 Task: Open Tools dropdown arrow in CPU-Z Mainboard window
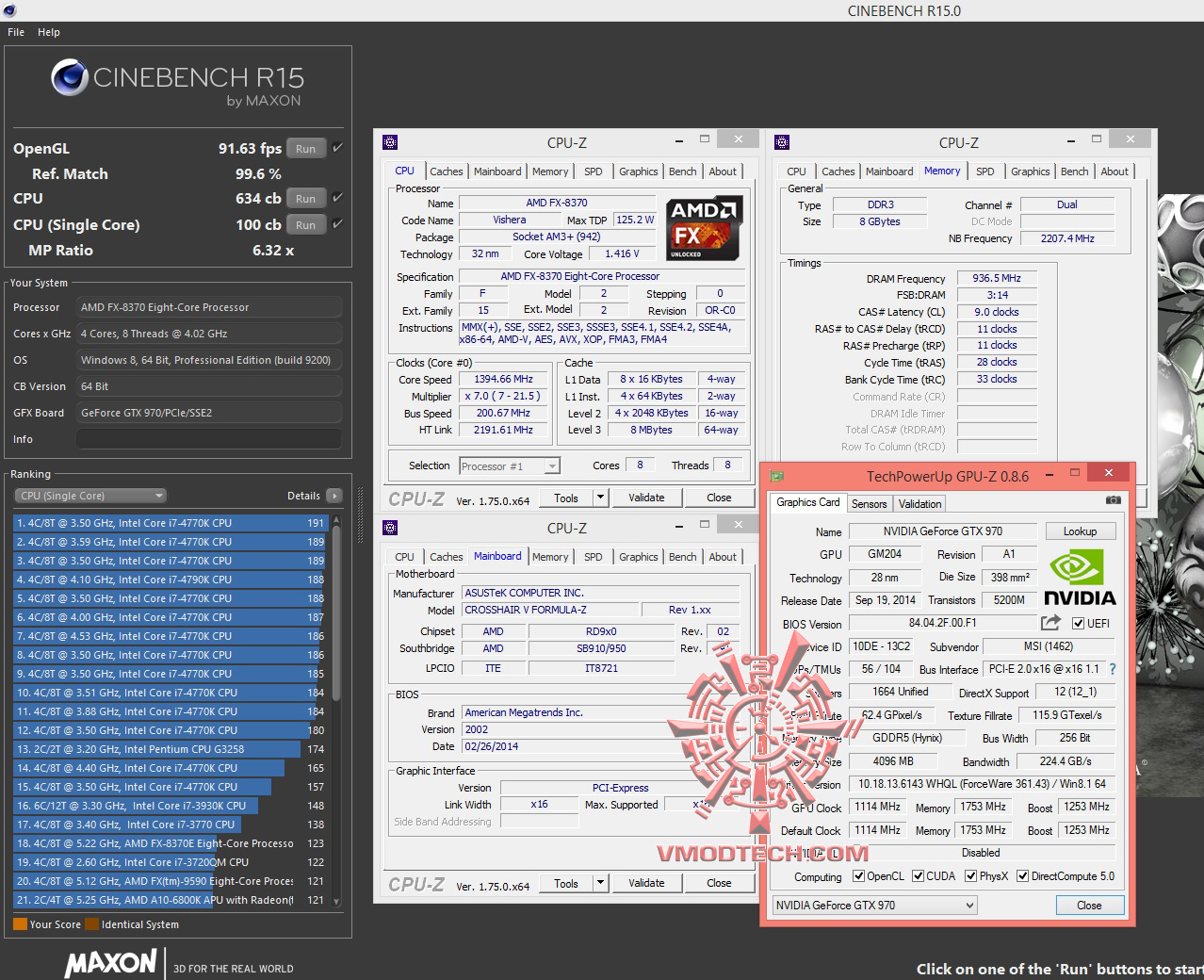[600, 883]
